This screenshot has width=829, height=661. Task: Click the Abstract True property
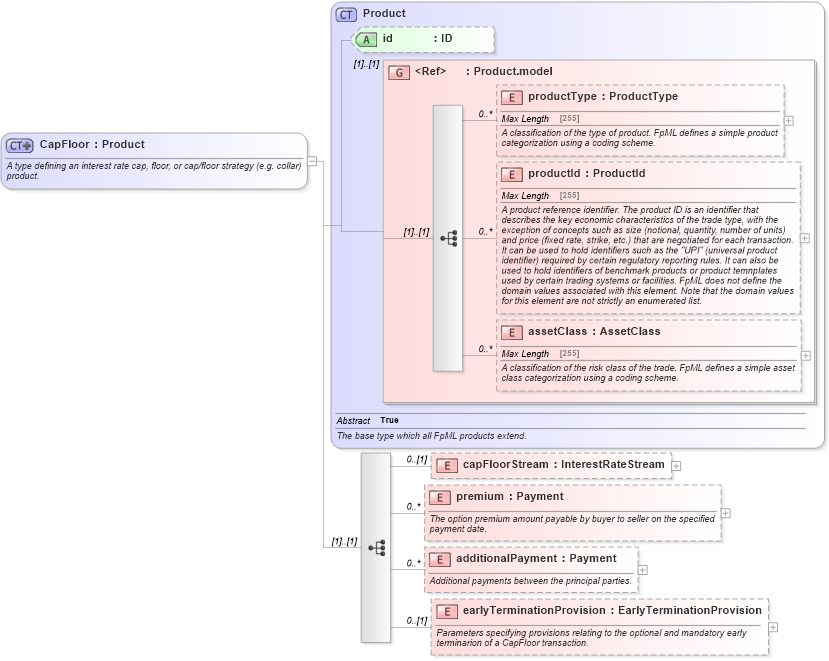[x=367, y=420]
